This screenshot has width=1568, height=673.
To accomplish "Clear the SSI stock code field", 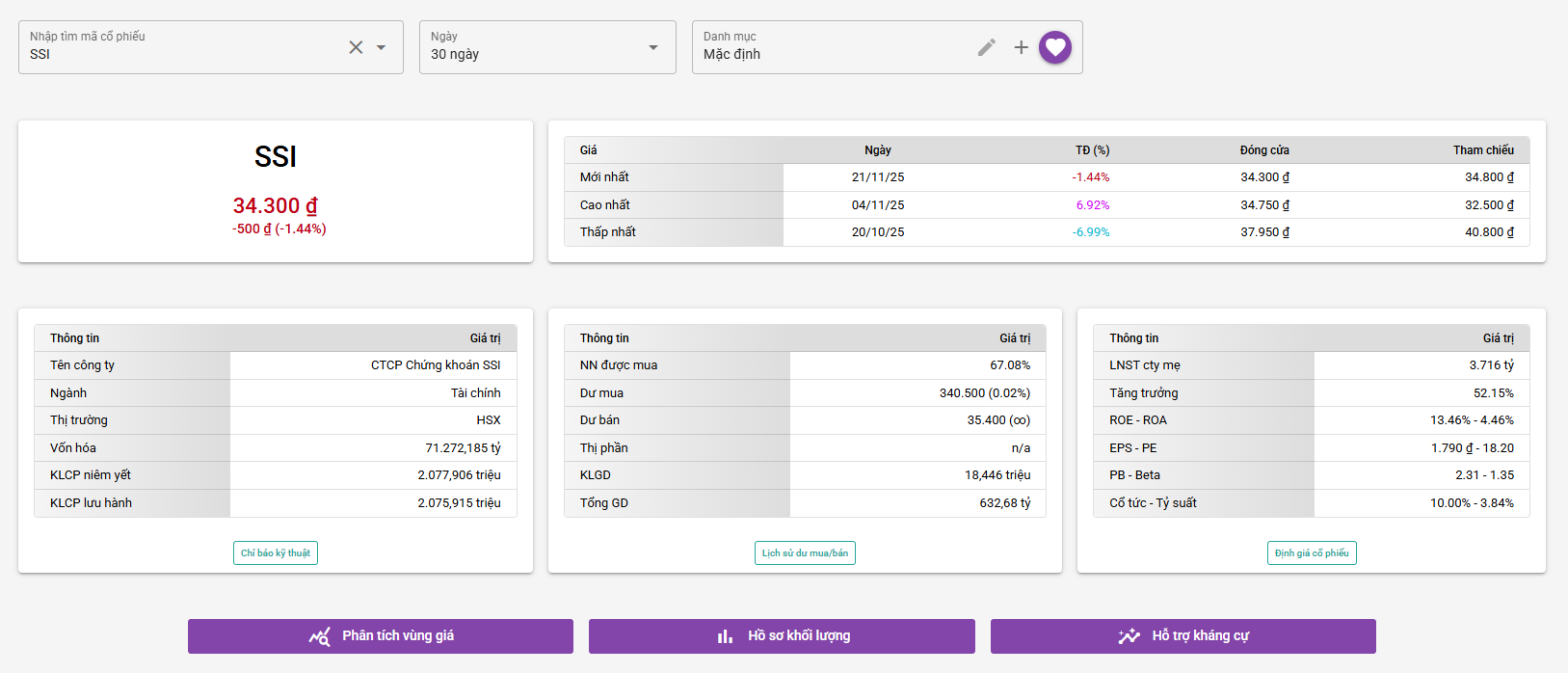I will [x=356, y=47].
